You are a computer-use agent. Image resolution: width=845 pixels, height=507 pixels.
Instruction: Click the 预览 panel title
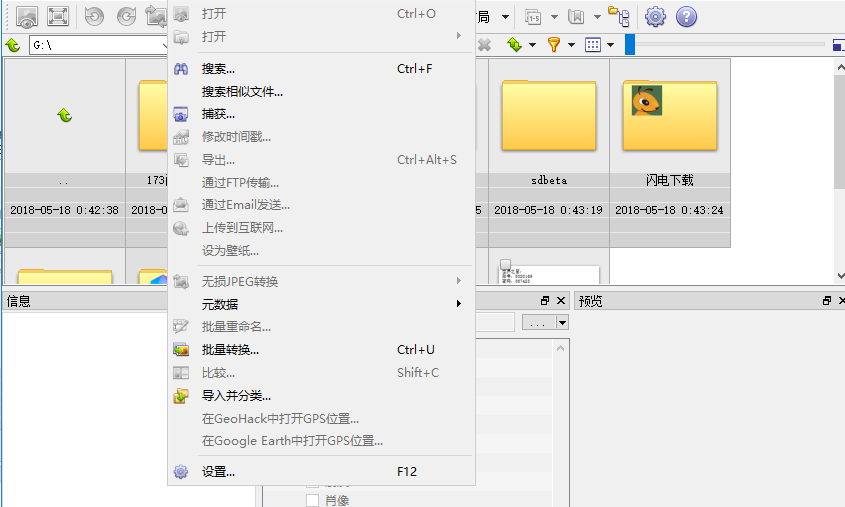tap(591, 301)
